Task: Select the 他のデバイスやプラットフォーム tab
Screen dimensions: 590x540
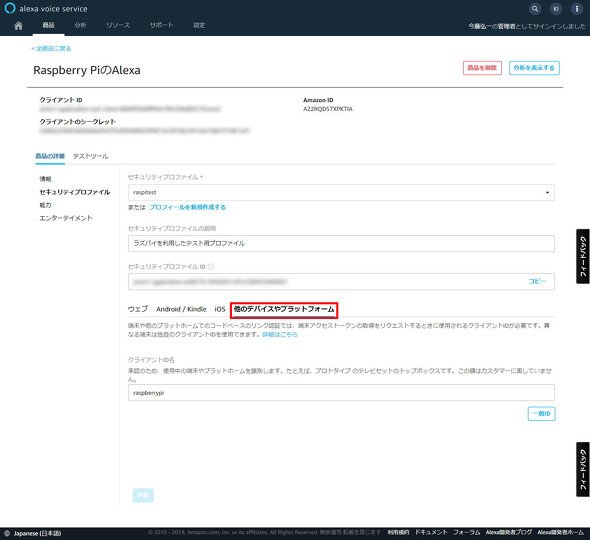Action: click(x=284, y=309)
